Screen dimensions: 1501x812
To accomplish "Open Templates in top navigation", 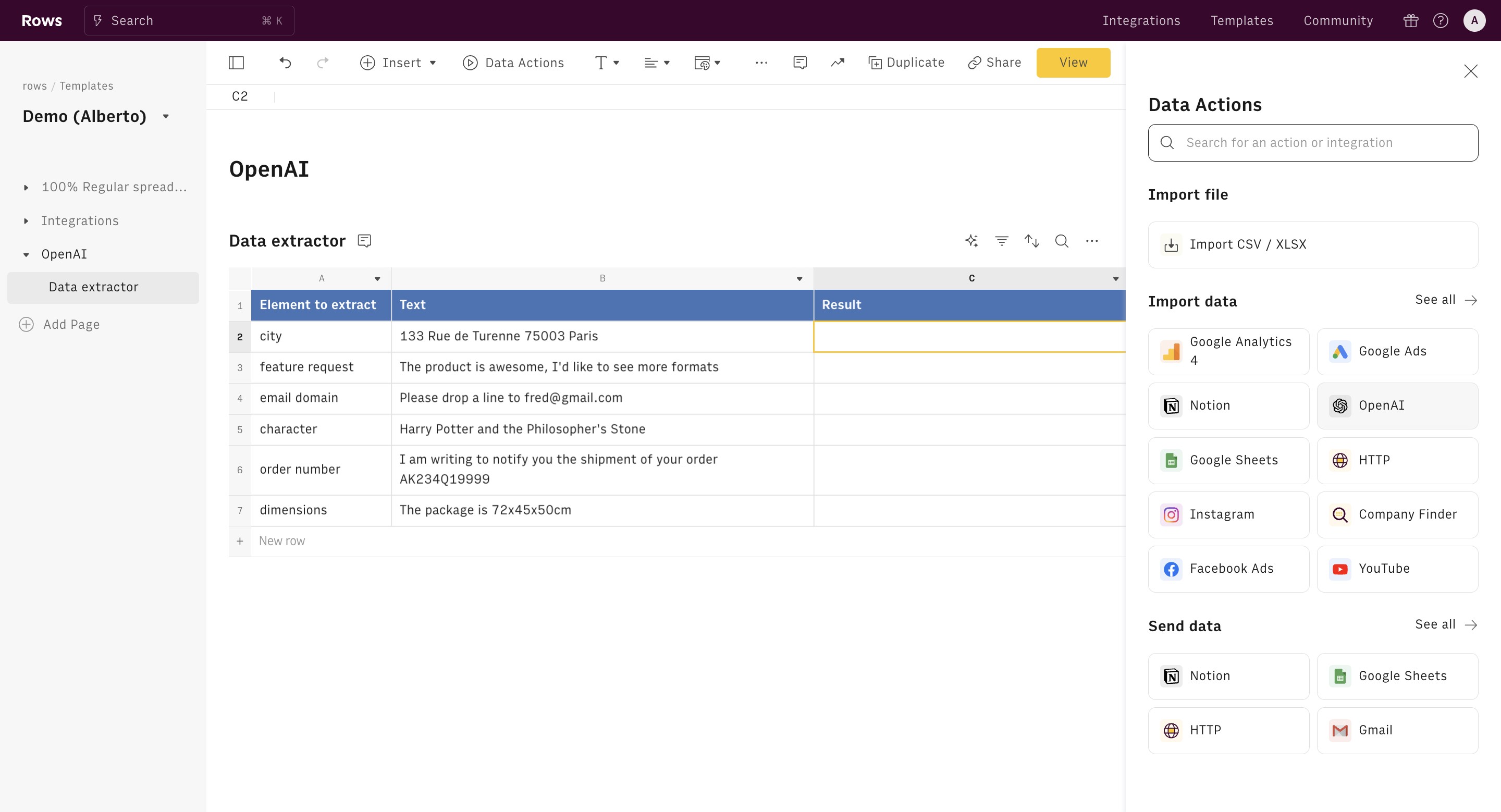I will pyautogui.click(x=1241, y=21).
